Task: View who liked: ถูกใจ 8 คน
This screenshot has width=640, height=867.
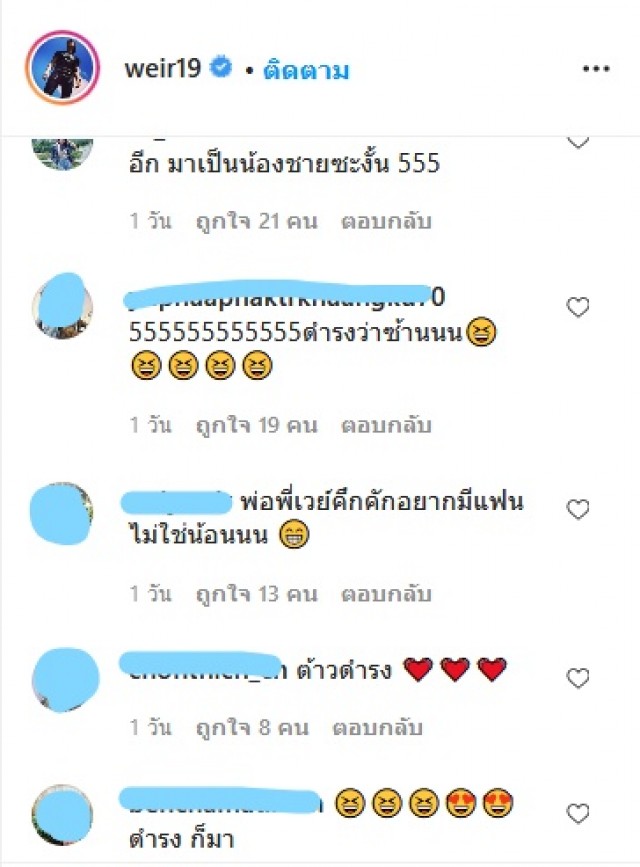Action: coord(252,728)
